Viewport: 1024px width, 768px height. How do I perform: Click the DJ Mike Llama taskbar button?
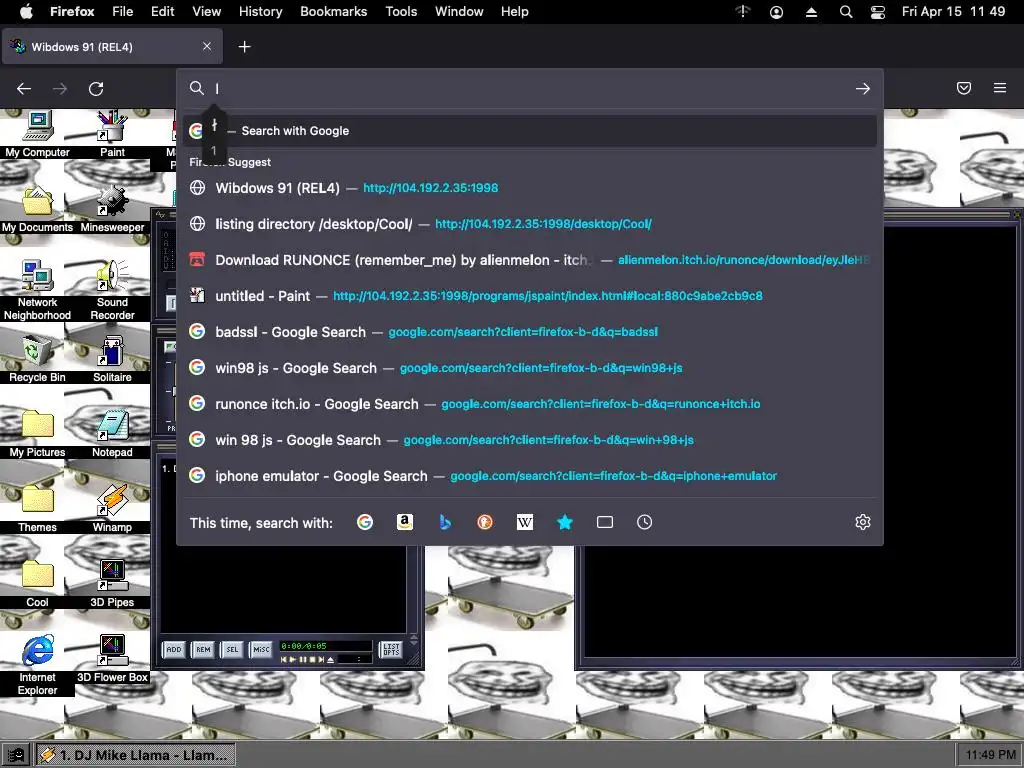135,755
